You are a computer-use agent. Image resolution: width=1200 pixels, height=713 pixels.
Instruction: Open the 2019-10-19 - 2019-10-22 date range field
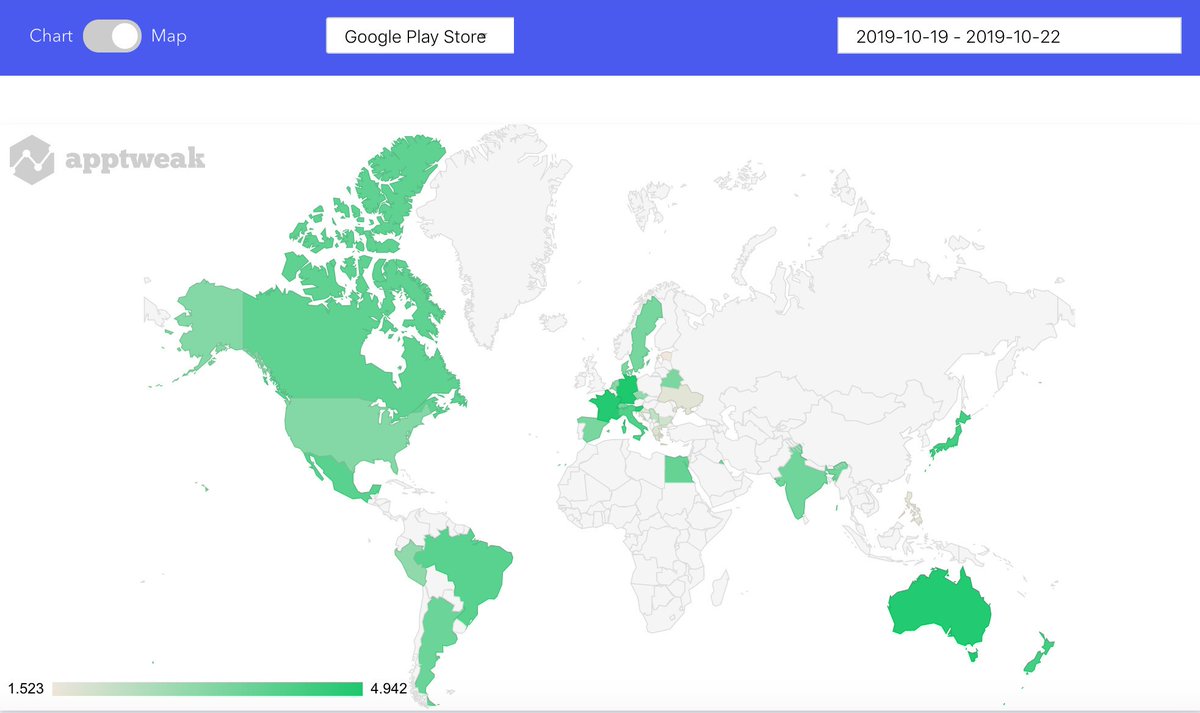pos(1009,37)
